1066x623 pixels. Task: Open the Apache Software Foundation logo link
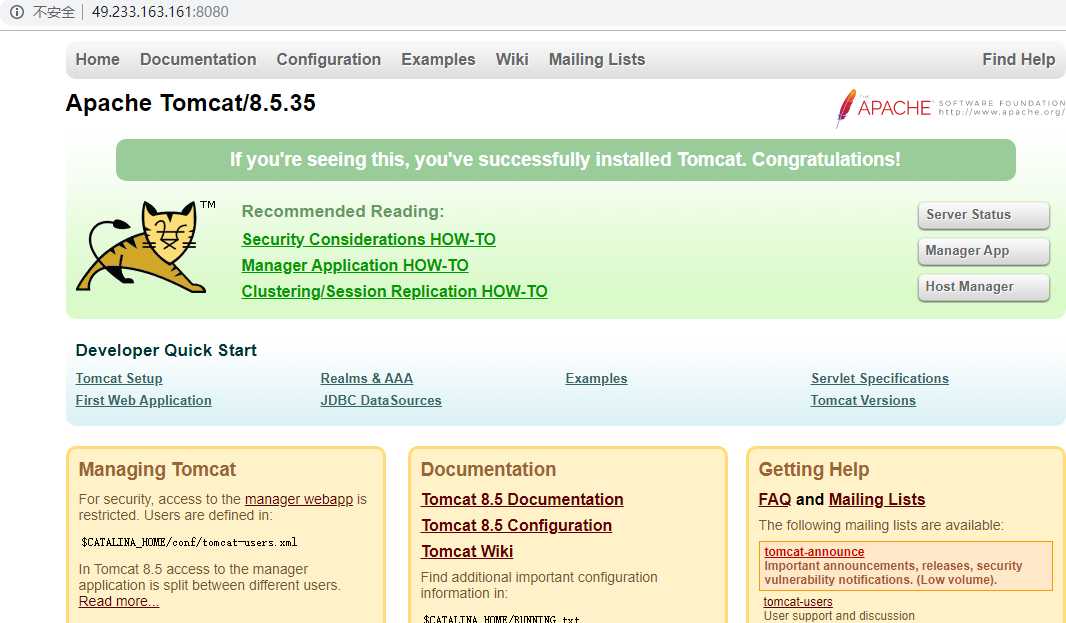pyautogui.click(x=950, y=107)
